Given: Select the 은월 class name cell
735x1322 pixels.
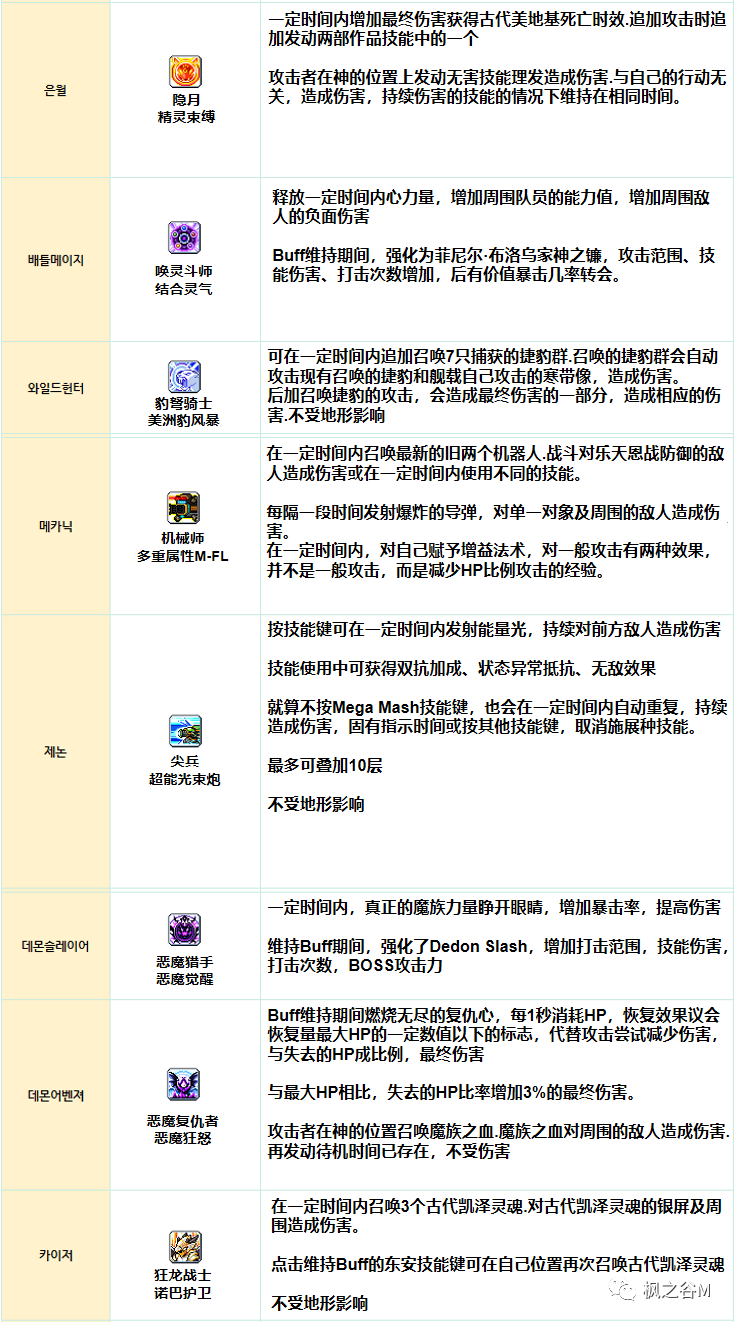Looking at the screenshot, I should click(56, 90).
